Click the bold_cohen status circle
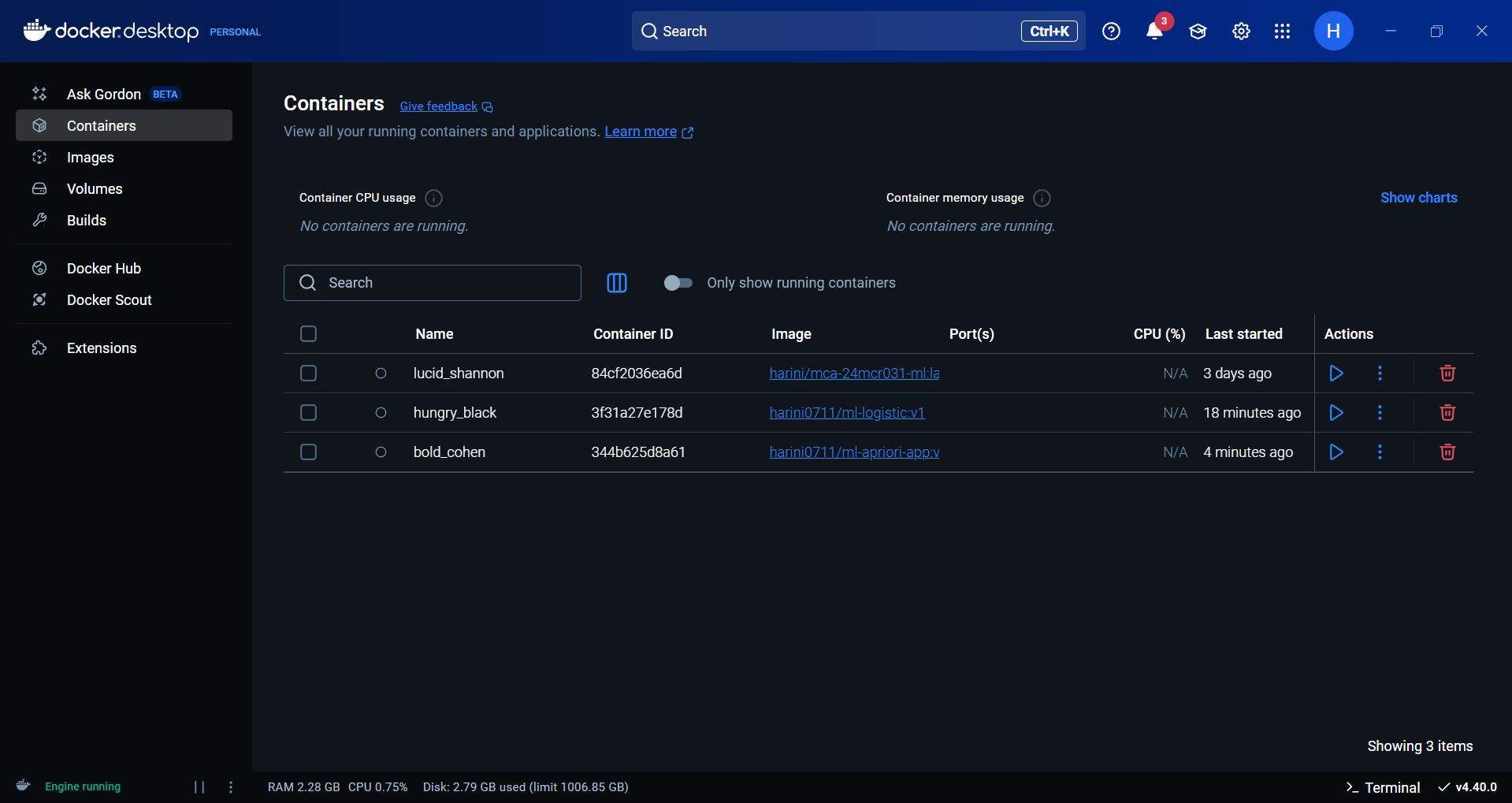Image resolution: width=1512 pixels, height=803 pixels. point(381,452)
